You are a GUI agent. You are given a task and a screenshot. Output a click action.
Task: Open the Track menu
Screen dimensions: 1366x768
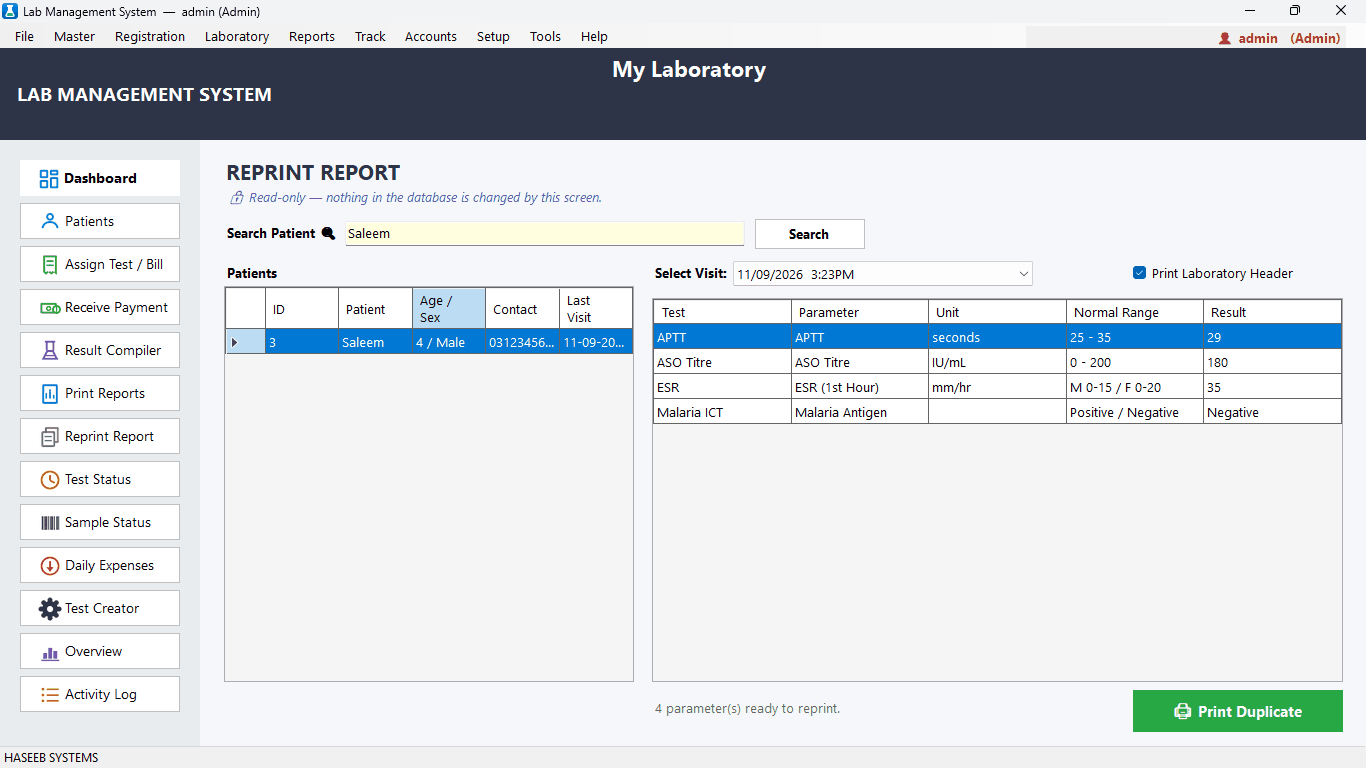pos(370,36)
